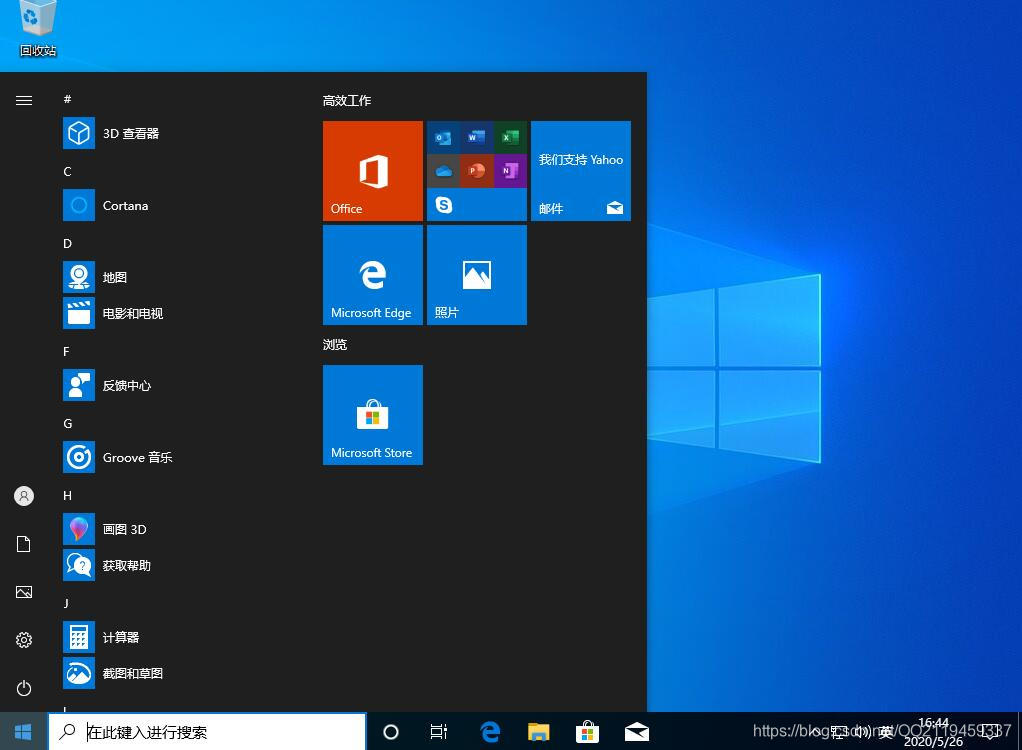Image resolution: width=1022 pixels, height=750 pixels.
Task: Open Mail from the taskbar
Action: coord(637,732)
